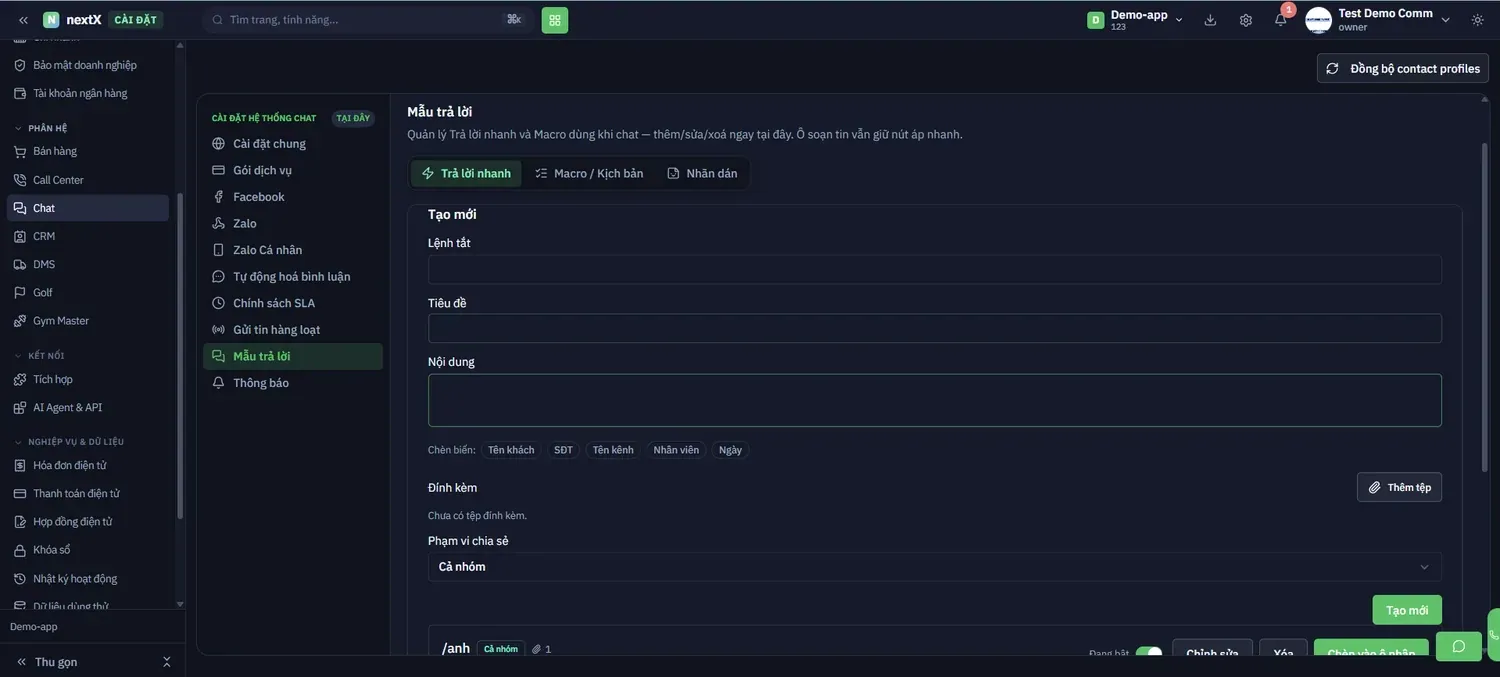The image size is (1500, 677).
Task: Switch to the Macro / Kịch bản tab
Action: 589,173
